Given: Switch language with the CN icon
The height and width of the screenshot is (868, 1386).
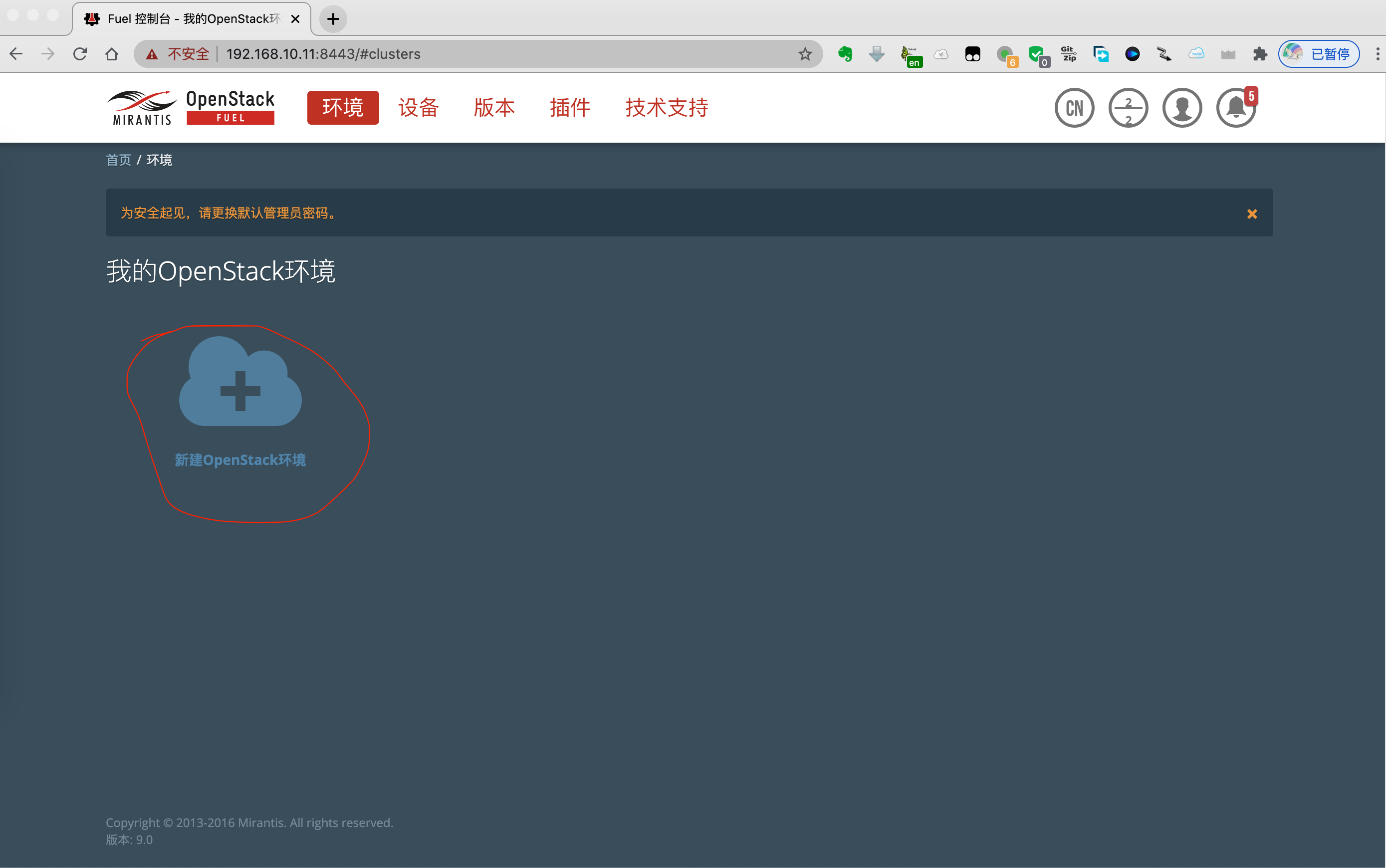Looking at the screenshot, I should pyautogui.click(x=1074, y=107).
